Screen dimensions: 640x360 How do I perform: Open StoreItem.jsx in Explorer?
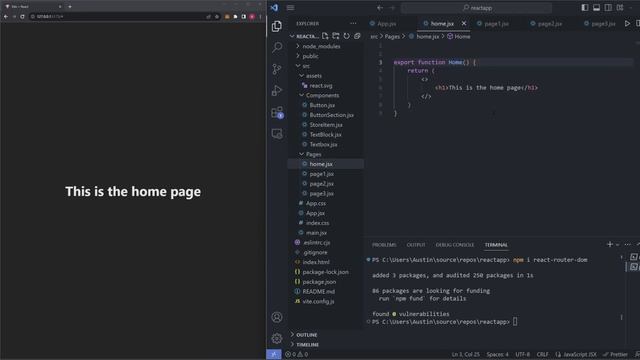(326, 124)
